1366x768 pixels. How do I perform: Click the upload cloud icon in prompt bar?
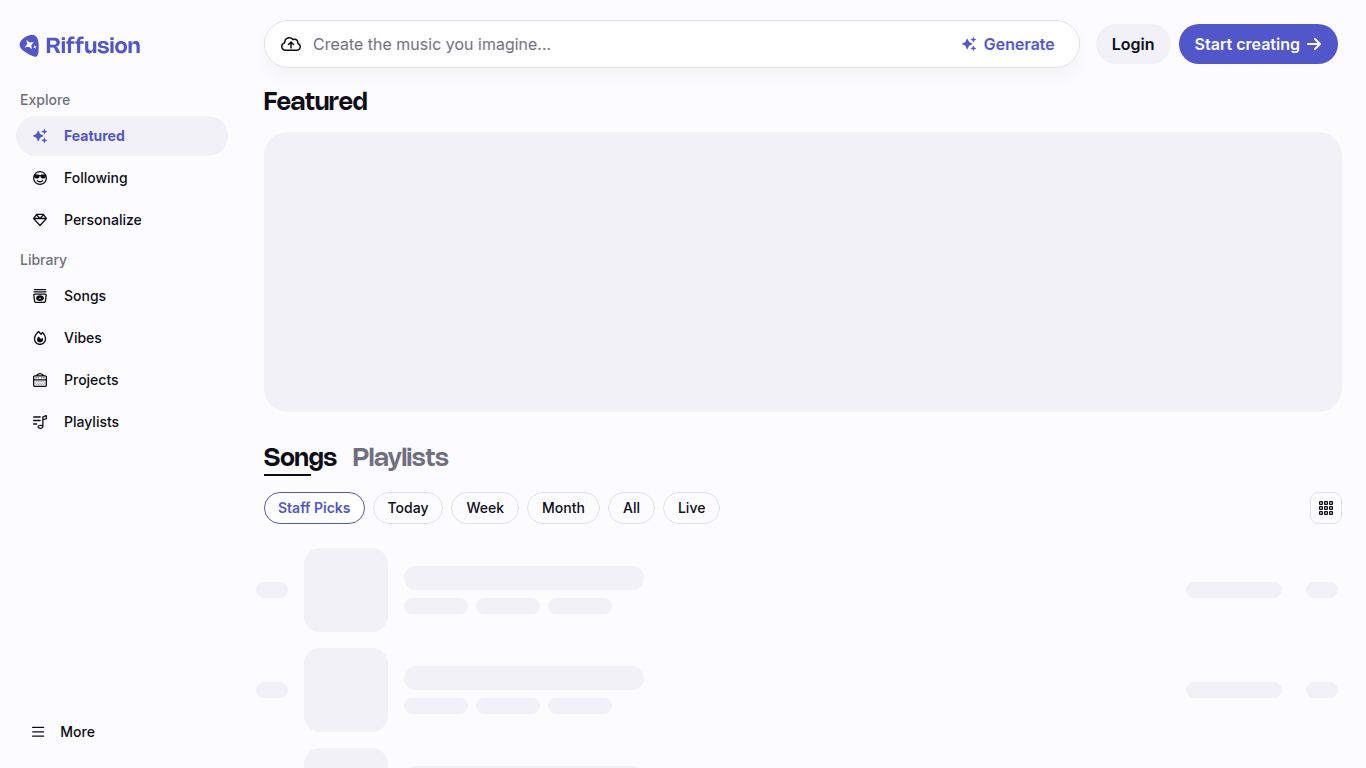[x=291, y=44]
